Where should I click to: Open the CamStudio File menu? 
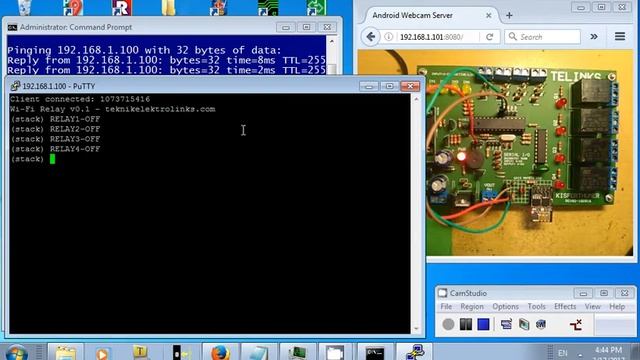pyautogui.click(x=446, y=307)
